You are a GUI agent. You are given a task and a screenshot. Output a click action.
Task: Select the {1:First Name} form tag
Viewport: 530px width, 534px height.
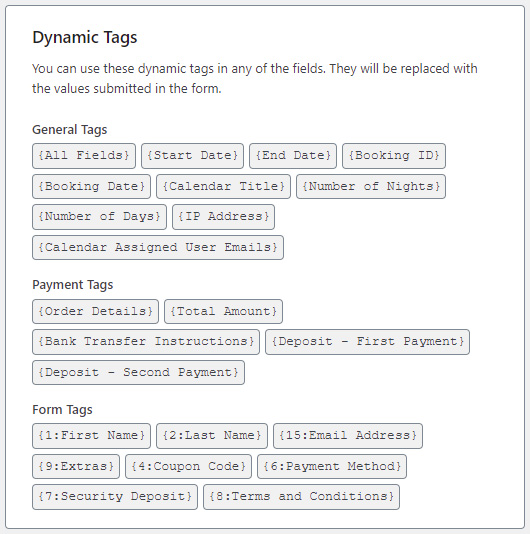91,436
